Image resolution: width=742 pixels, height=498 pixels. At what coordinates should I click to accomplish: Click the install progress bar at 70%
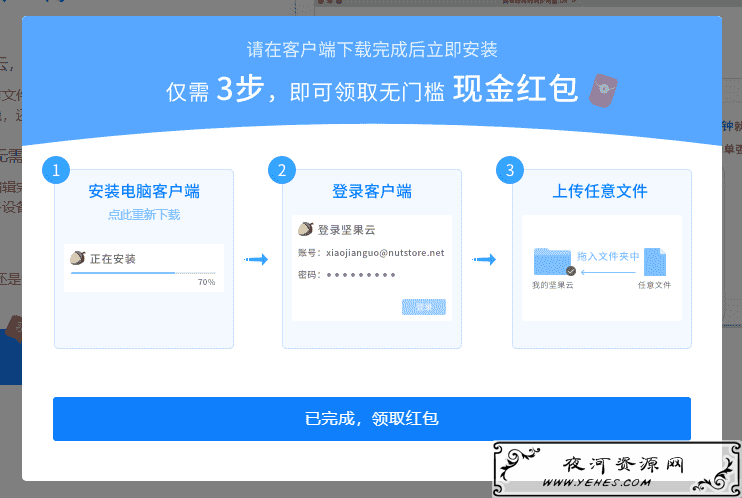pyautogui.click(x=143, y=273)
